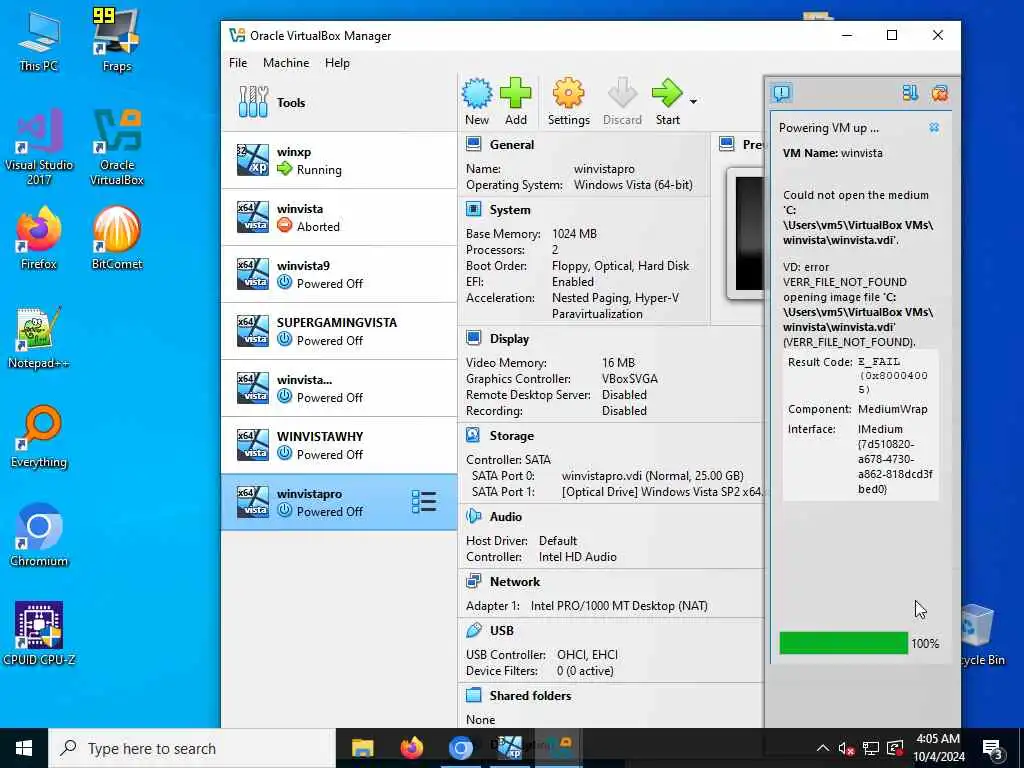Open the Windows Start menu
This screenshot has height=768, width=1024.
point(24,748)
